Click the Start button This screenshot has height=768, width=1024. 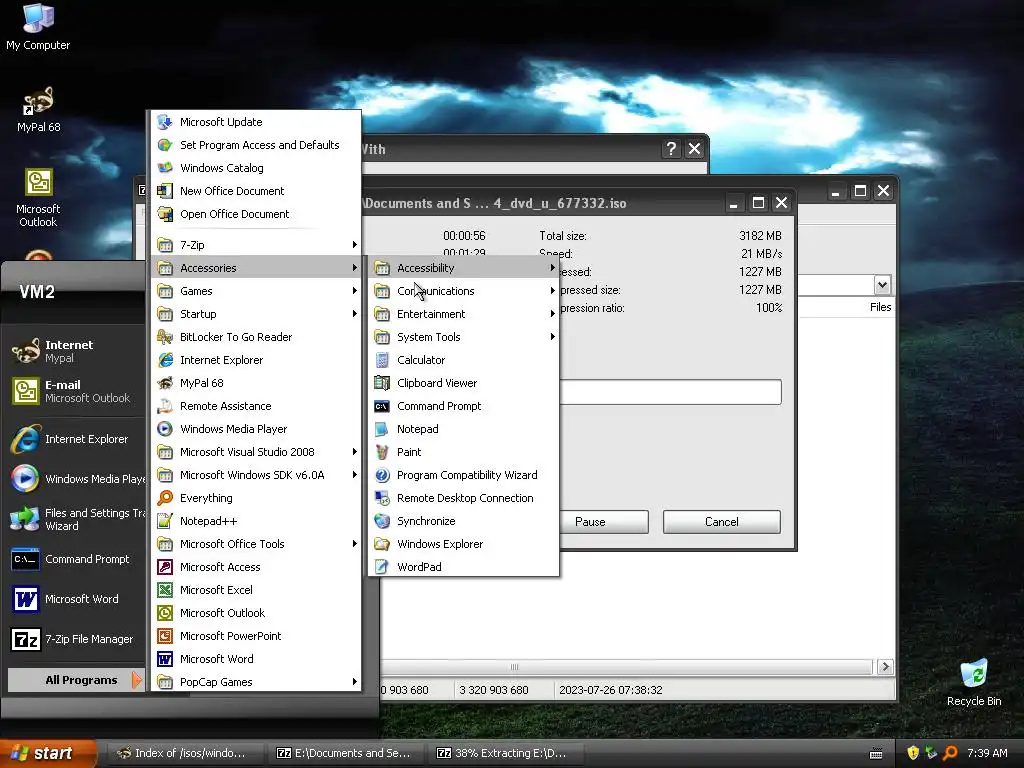(x=48, y=753)
